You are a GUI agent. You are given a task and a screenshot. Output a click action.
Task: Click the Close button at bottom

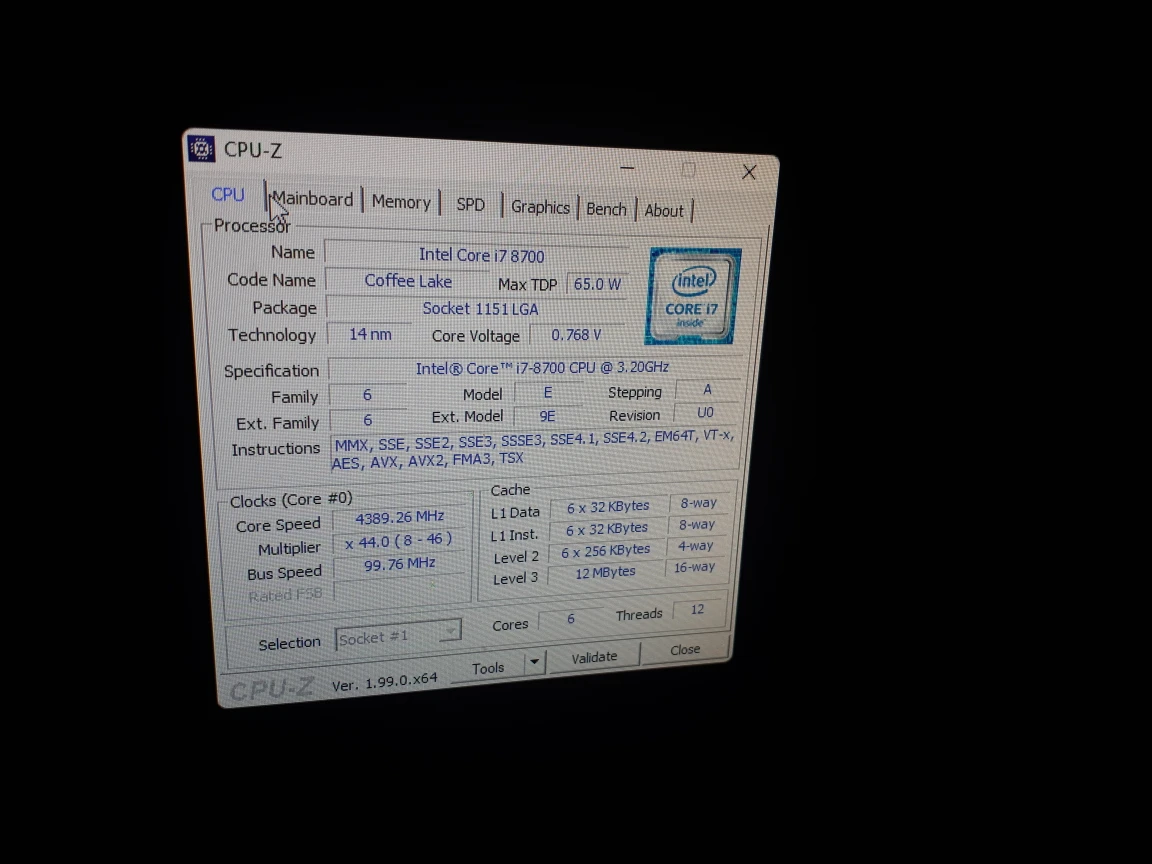[x=685, y=649]
